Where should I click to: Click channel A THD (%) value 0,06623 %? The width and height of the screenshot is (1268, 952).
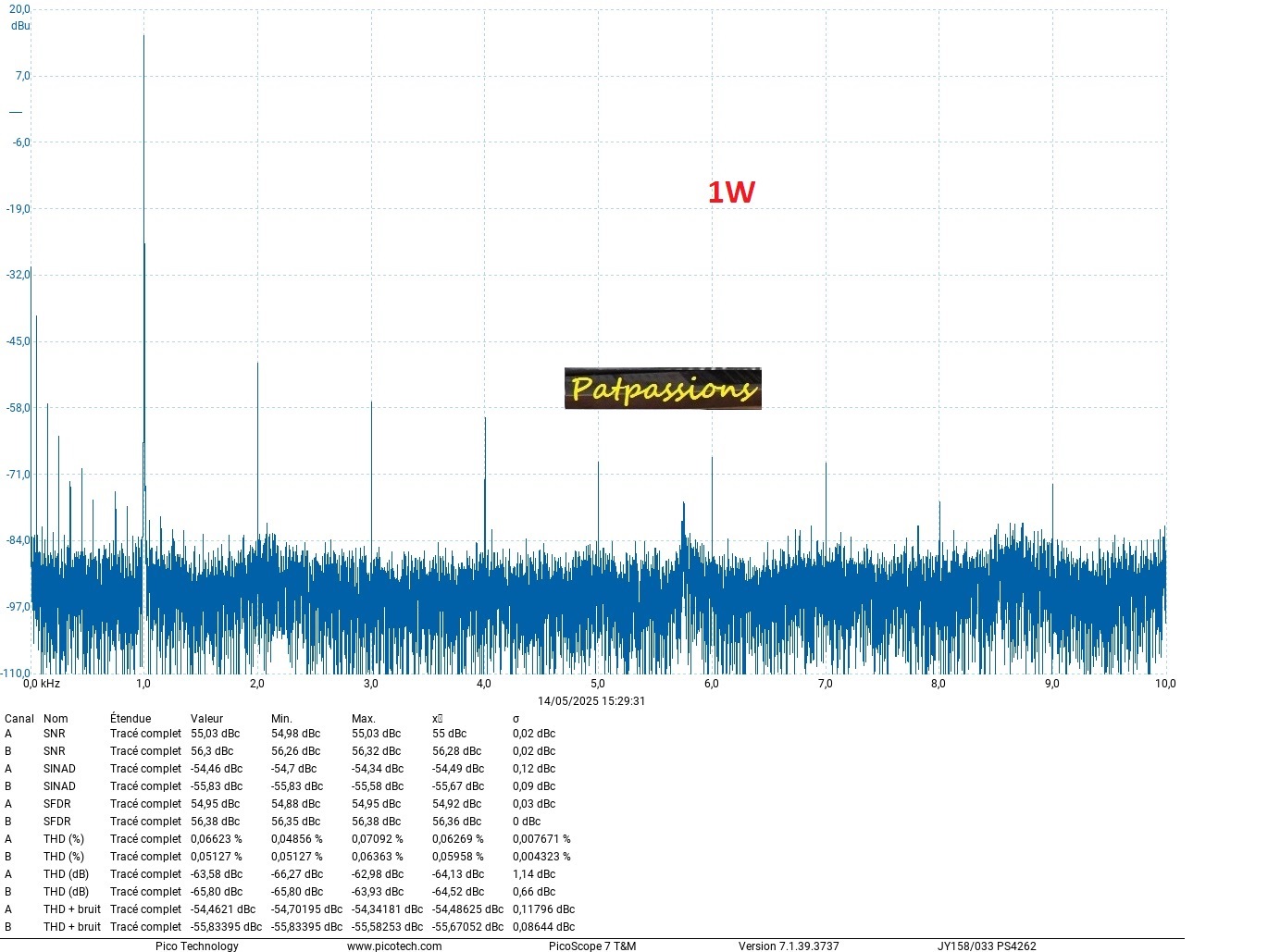[217, 839]
